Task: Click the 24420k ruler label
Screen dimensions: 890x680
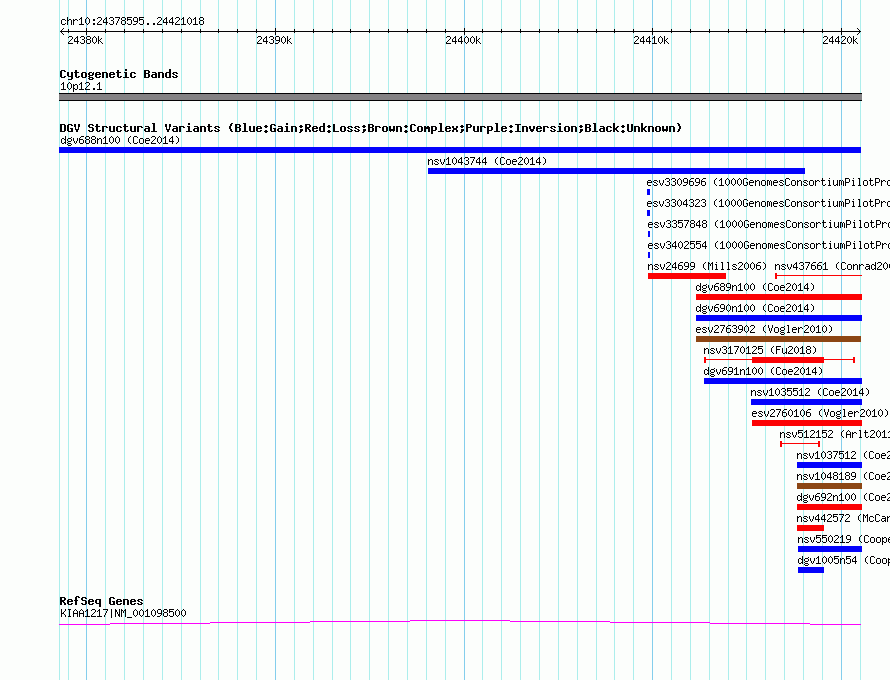Action: click(x=840, y=40)
